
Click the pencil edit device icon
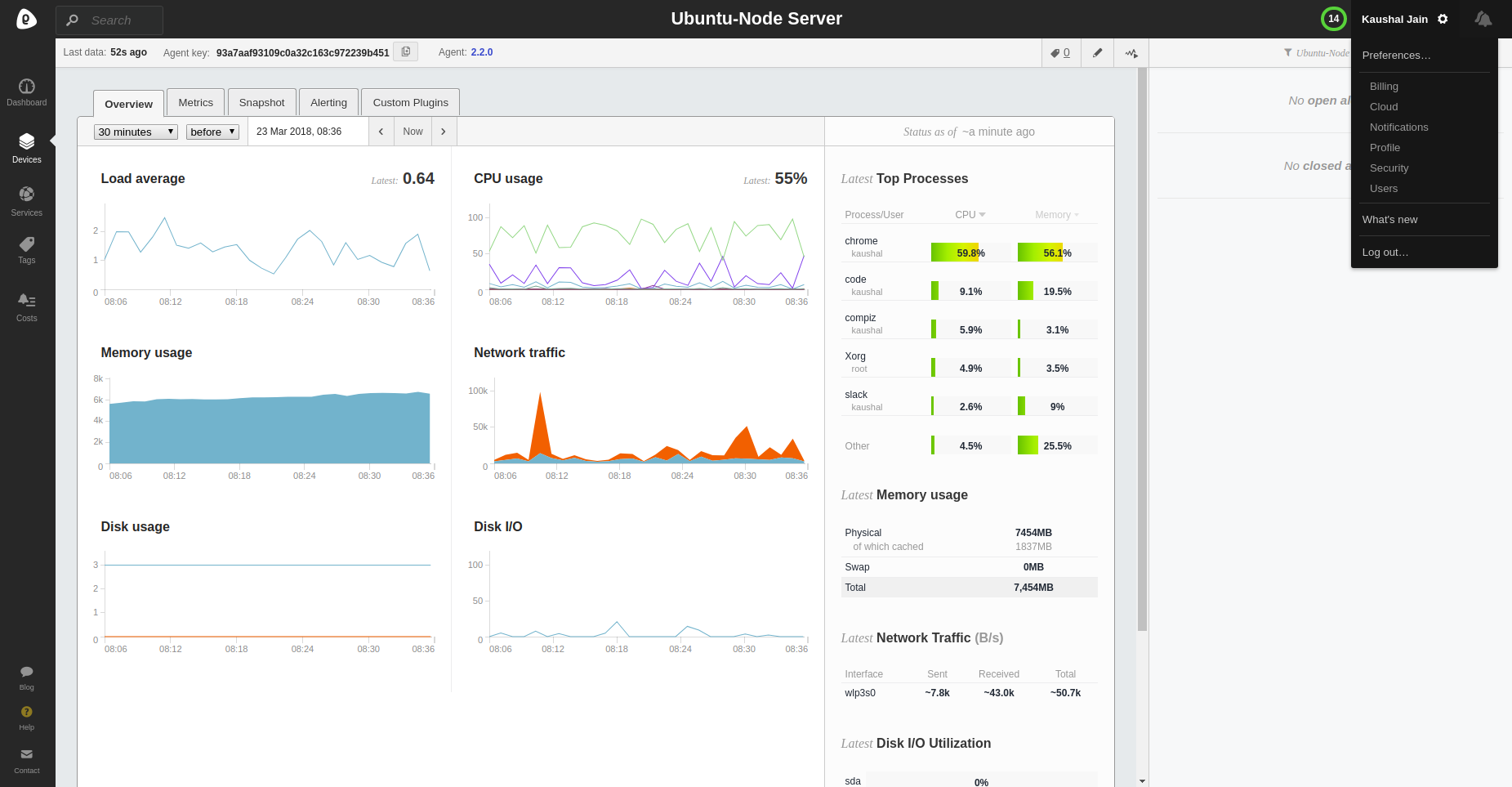click(1097, 53)
